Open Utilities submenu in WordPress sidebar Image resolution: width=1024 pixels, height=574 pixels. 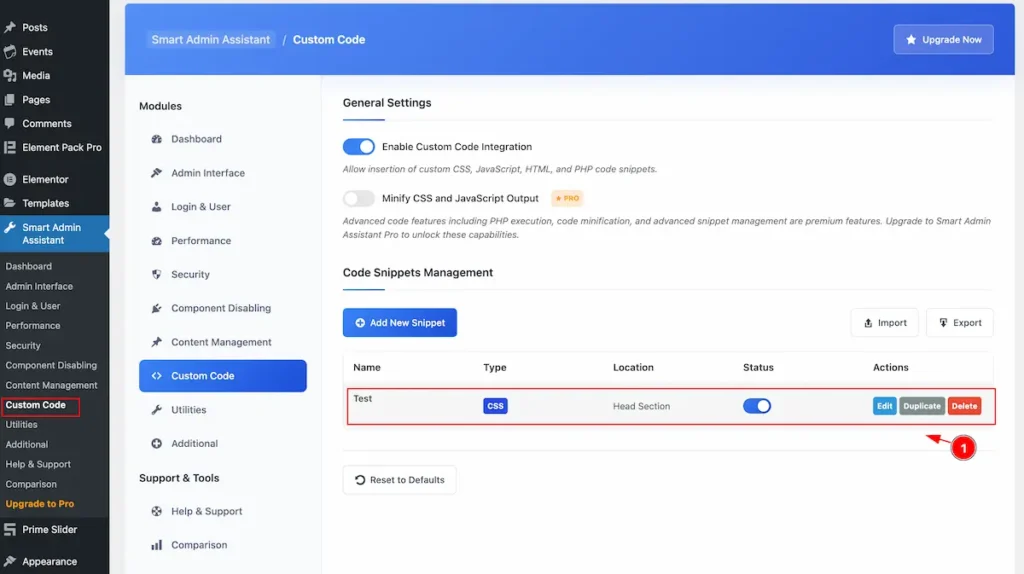pyautogui.click(x=22, y=424)
